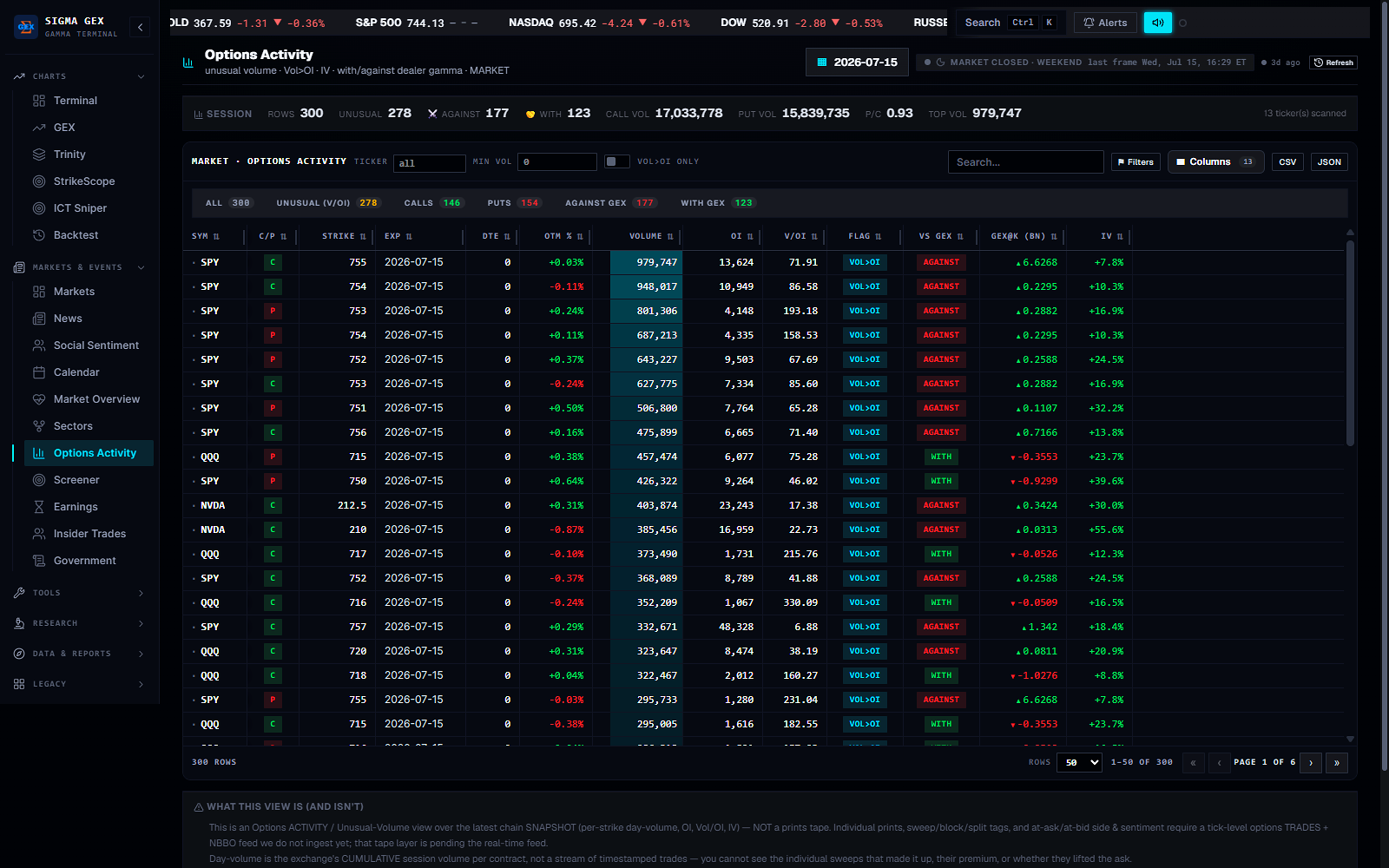Expand the Tools section
This screenshot has width=1389, height=868.
(141, 593)
